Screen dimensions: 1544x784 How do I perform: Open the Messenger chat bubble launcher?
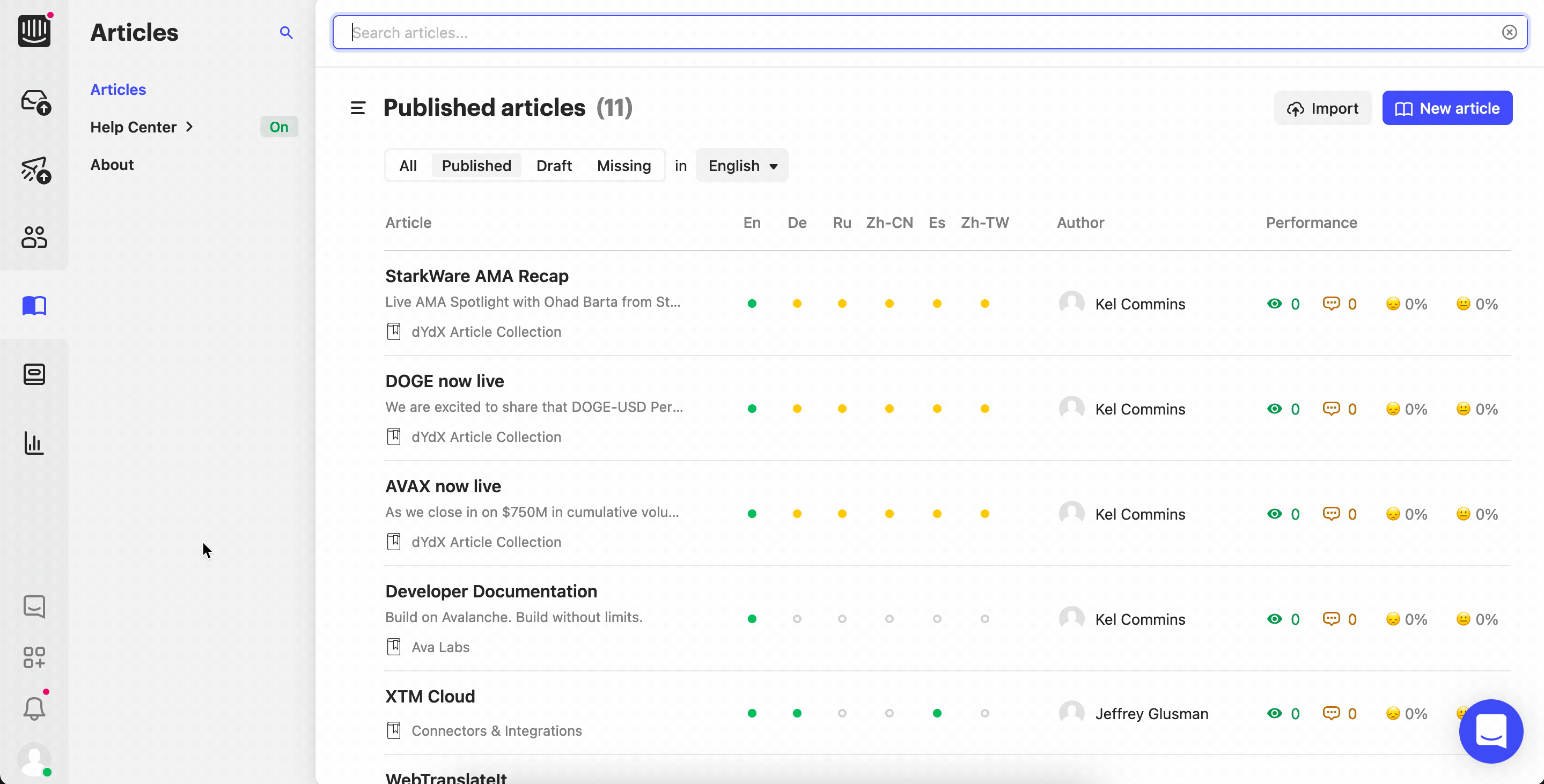(1491, 731)
